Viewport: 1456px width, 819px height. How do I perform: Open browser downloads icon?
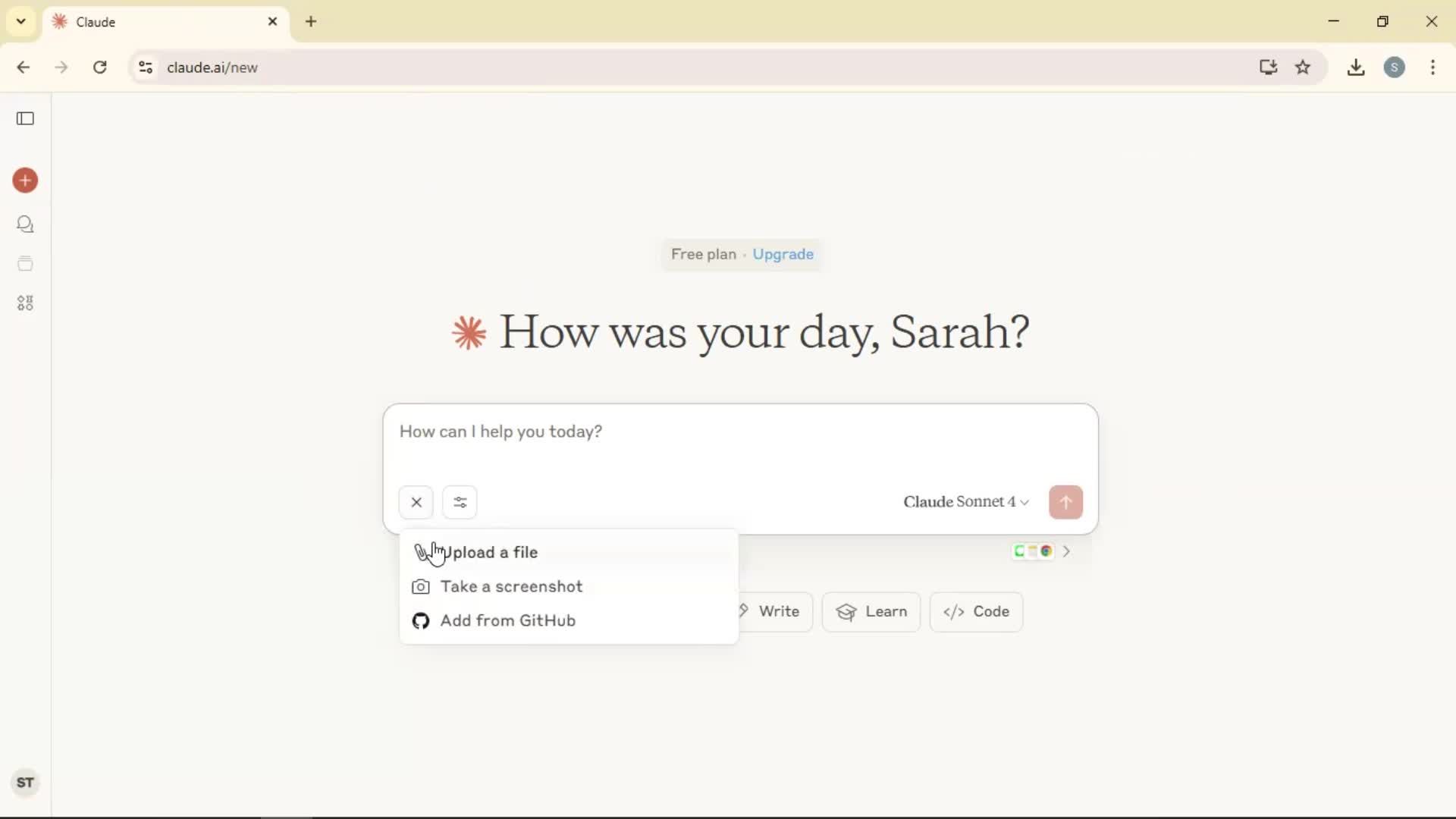point(1356,67)
